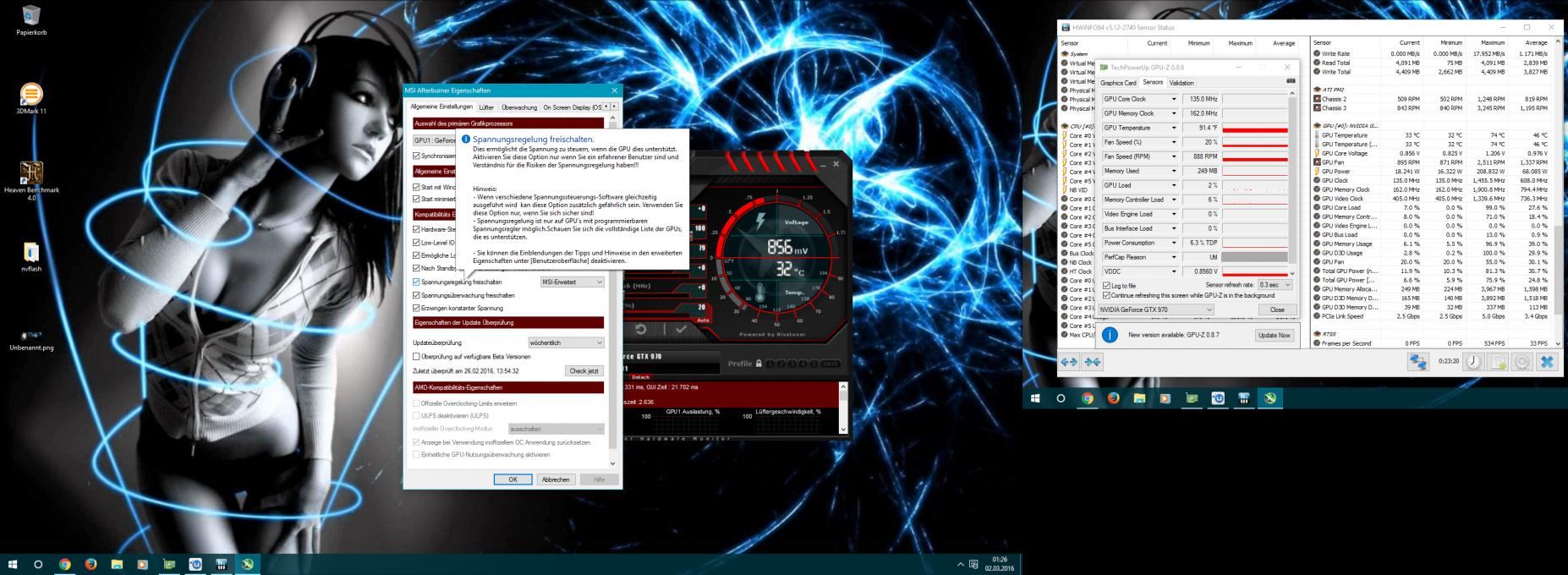
Task: Close HWiNFO sensors with blue X icon
Action: pyautogui.click(x=1547, y=362)
